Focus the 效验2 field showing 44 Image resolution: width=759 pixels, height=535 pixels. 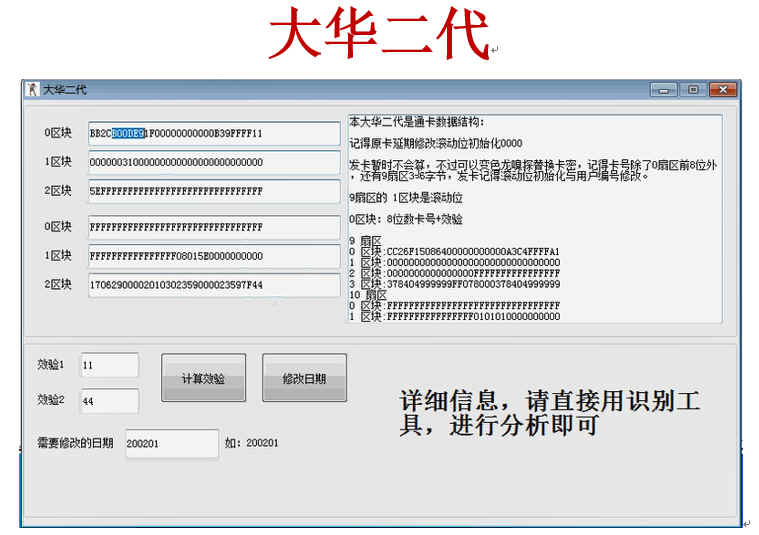[x=108, y=400]
